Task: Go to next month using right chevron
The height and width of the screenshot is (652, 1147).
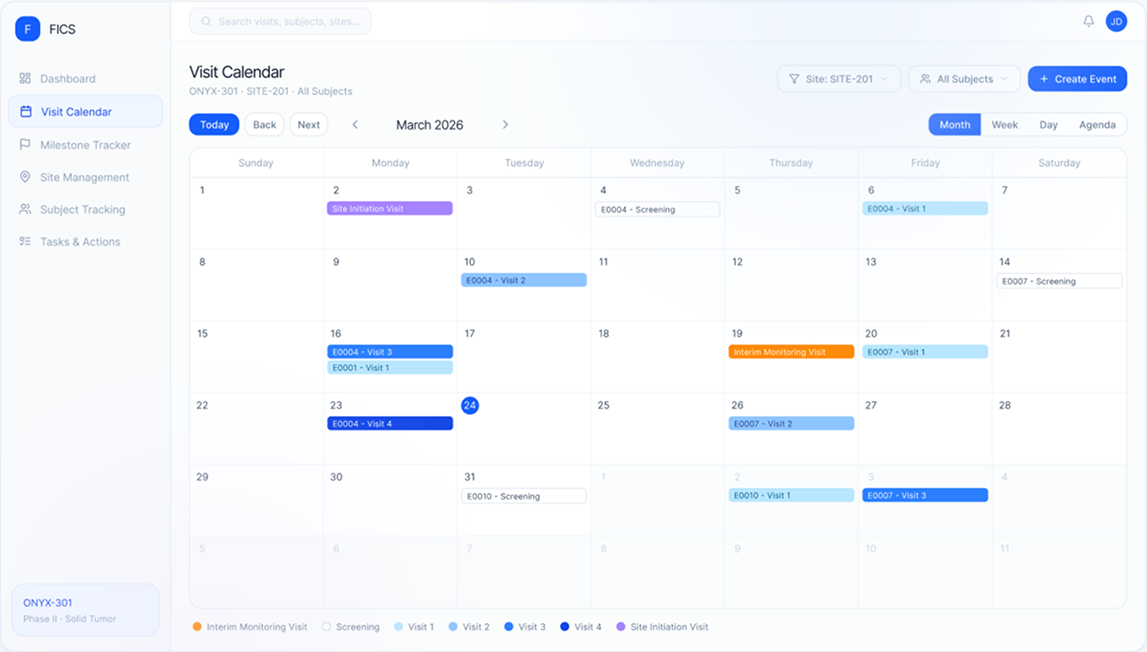Action: pos(505,124)
